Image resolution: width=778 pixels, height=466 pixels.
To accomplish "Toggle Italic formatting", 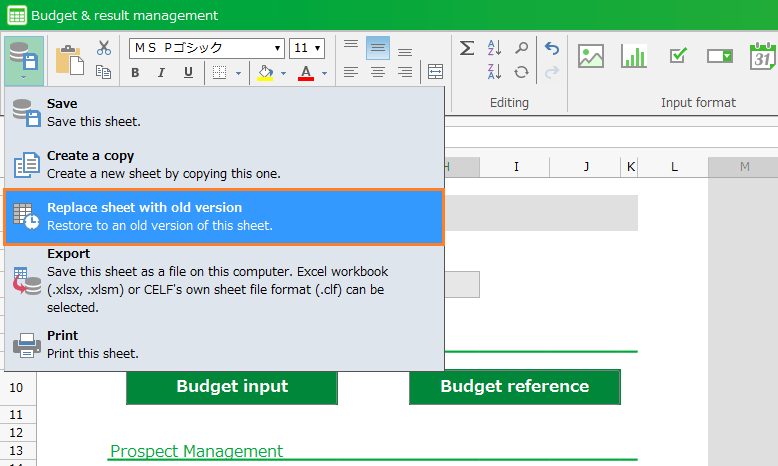I will coord(162,73).
